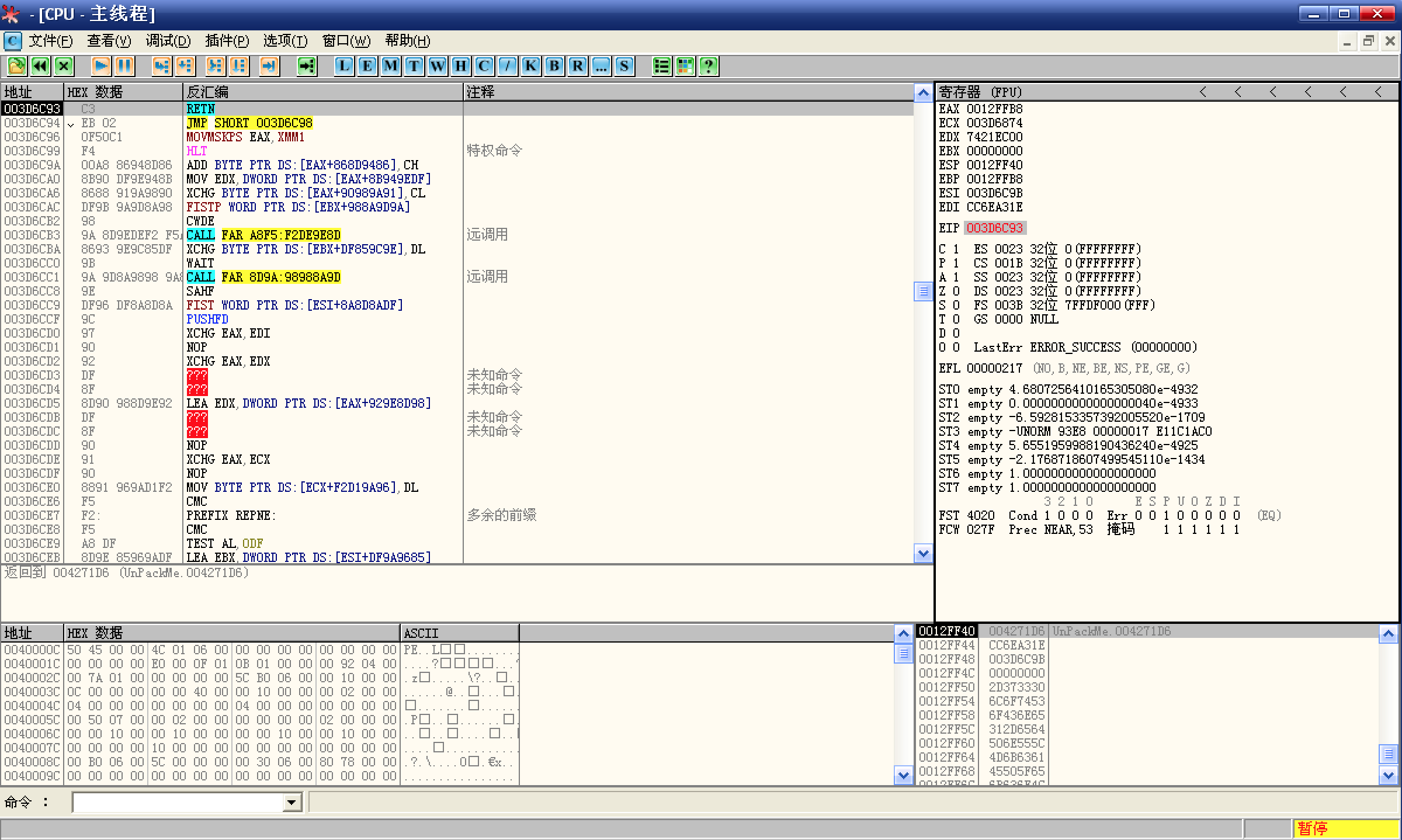Image resolution: width=1402 pixels, height=840 pixels.
Task: Toggle the S sign flag value
Action: pos(956,305)
